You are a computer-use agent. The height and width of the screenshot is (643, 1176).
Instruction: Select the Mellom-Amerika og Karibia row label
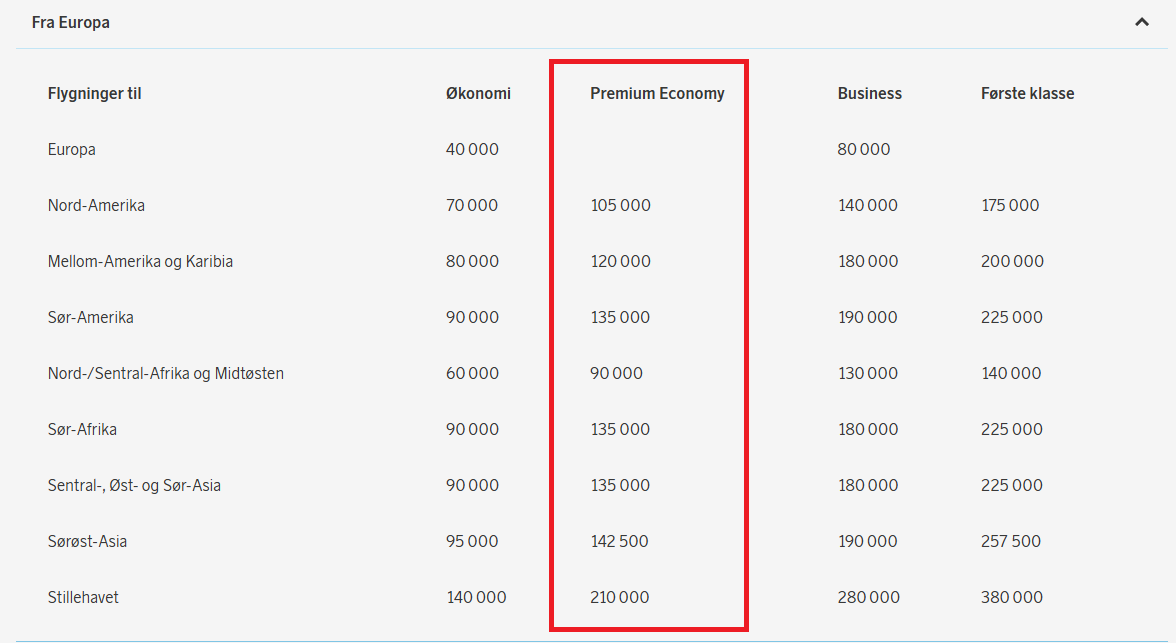[140, 261]
